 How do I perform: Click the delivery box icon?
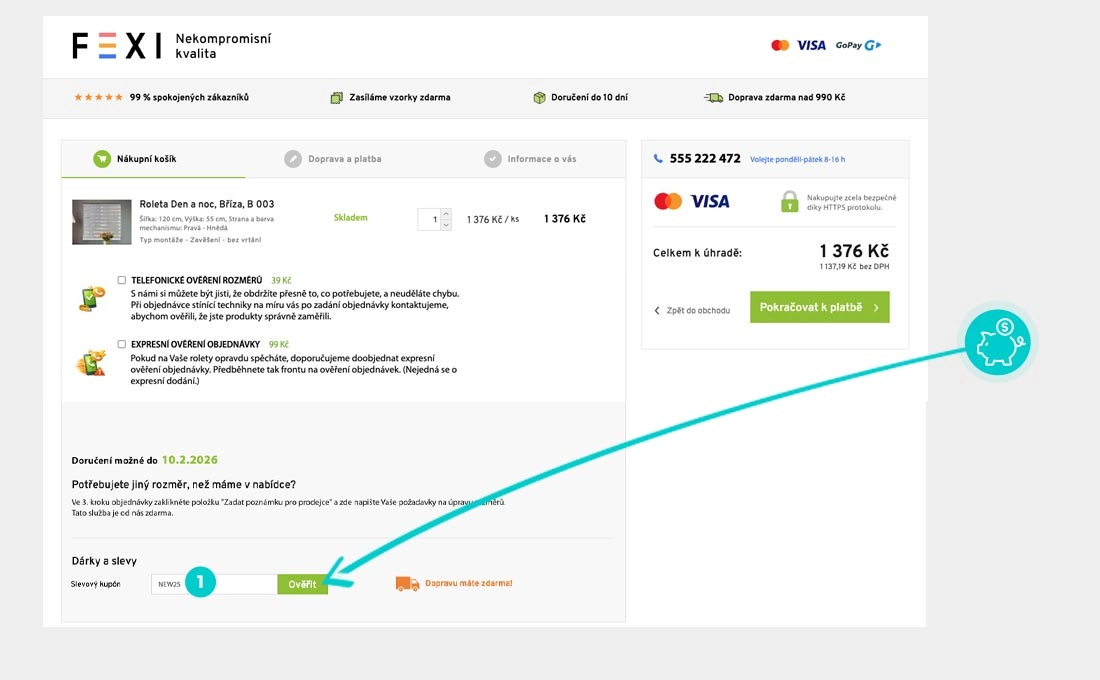pos(539,98)
